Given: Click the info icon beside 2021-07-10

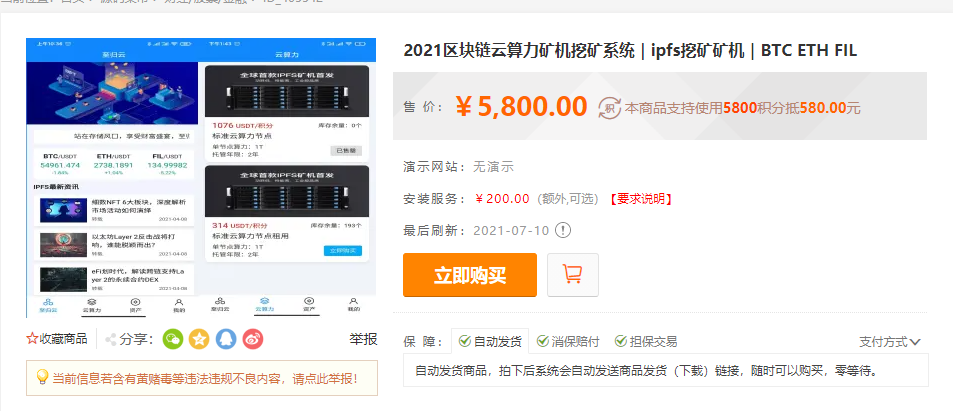Looking at the screenshot, I should 564,230.
